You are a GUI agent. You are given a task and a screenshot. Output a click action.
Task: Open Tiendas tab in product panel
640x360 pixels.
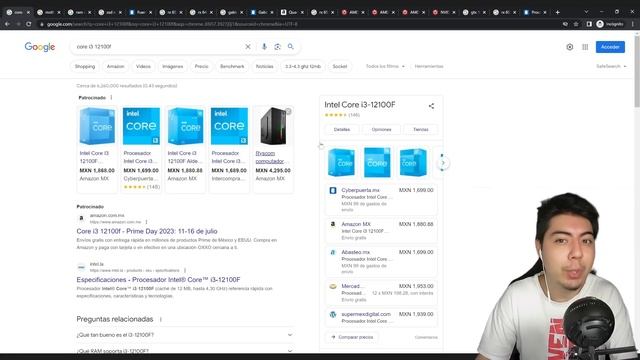(421, 129)
